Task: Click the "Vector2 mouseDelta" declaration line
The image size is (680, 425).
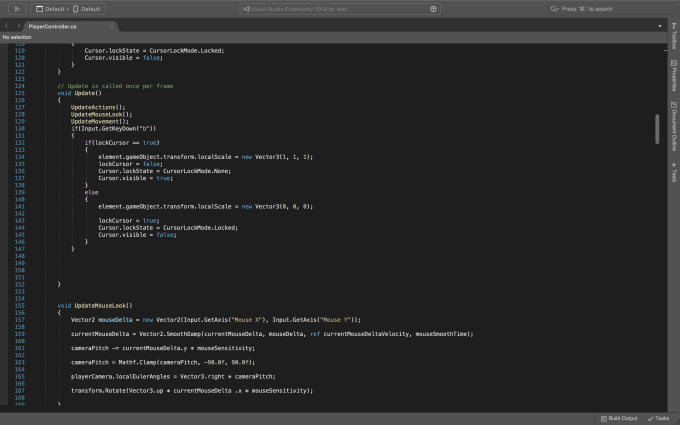Action: pos(216,320)
